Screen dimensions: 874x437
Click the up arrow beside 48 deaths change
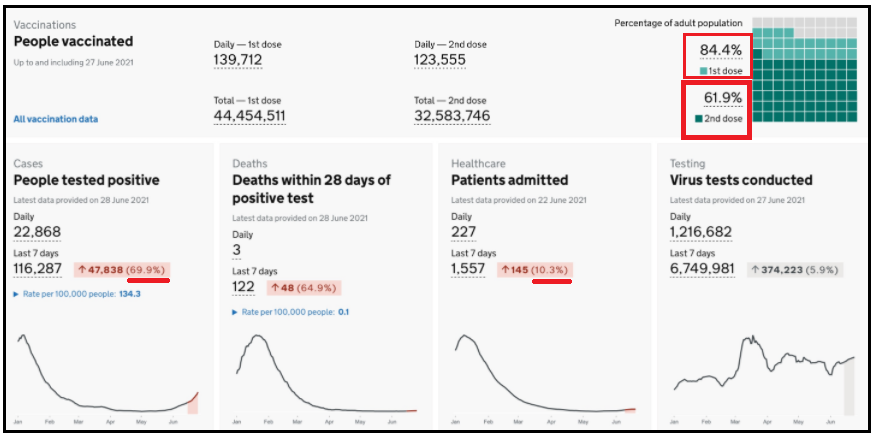(x=275, y=288)
